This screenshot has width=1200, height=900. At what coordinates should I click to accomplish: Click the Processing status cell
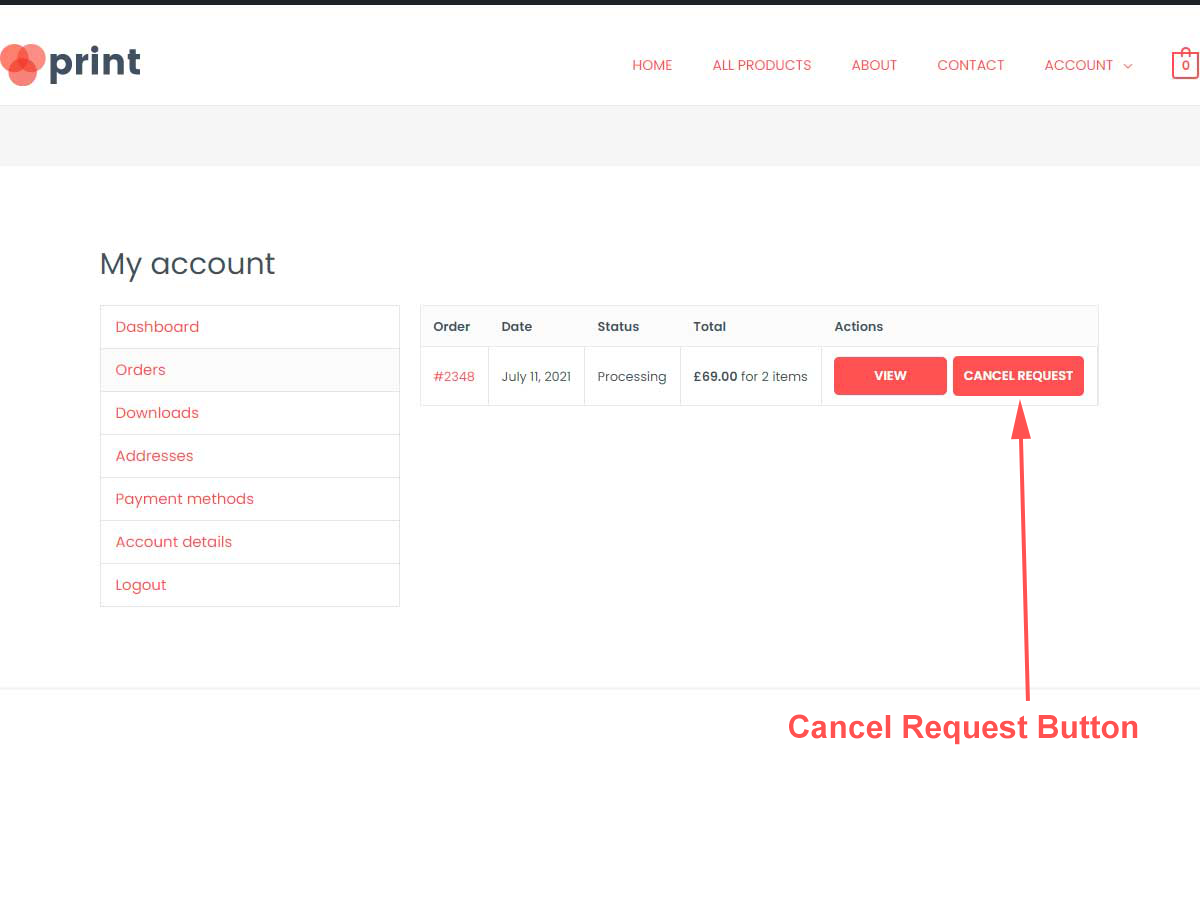click(631, 377)
